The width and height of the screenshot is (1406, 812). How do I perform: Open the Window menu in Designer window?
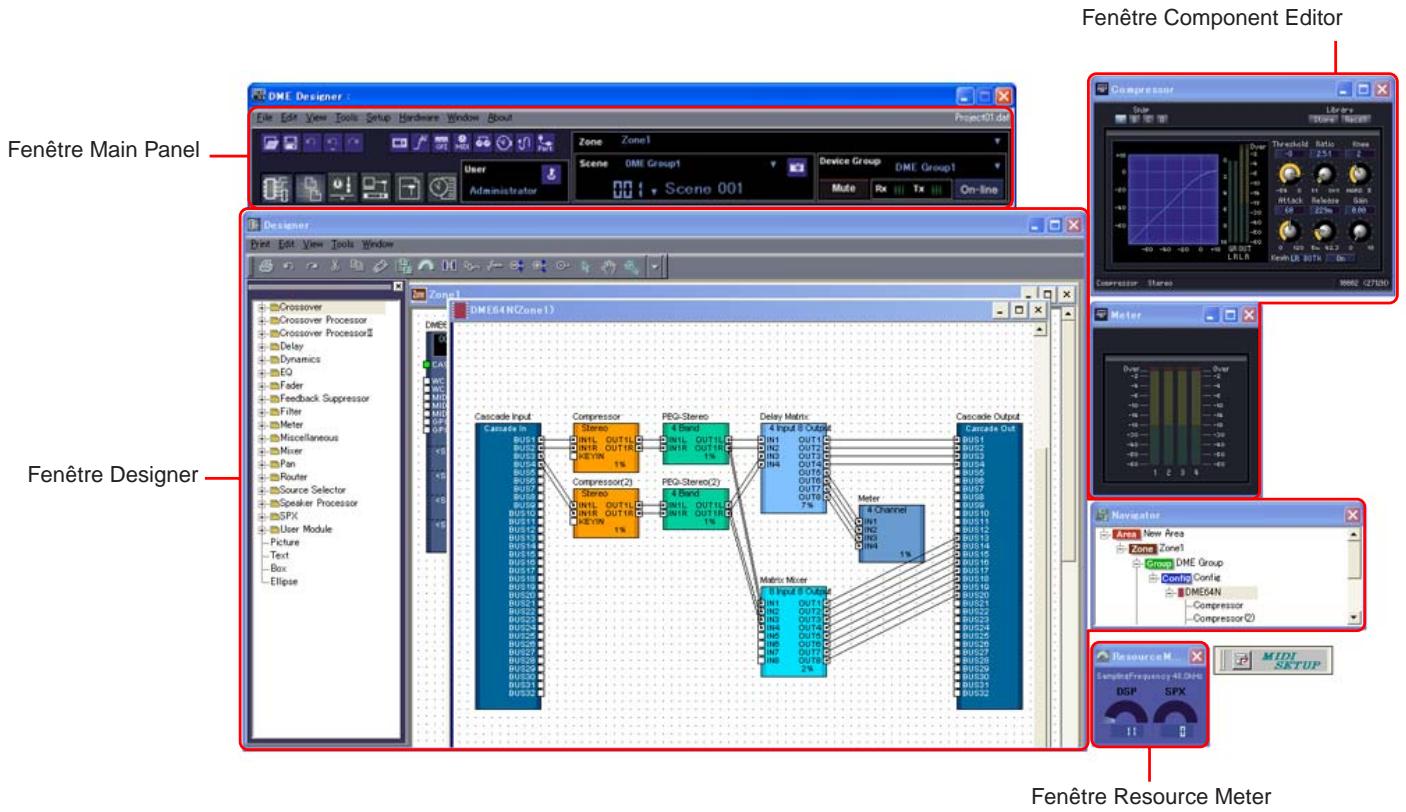pyautogui.click(x=377, y=243)
